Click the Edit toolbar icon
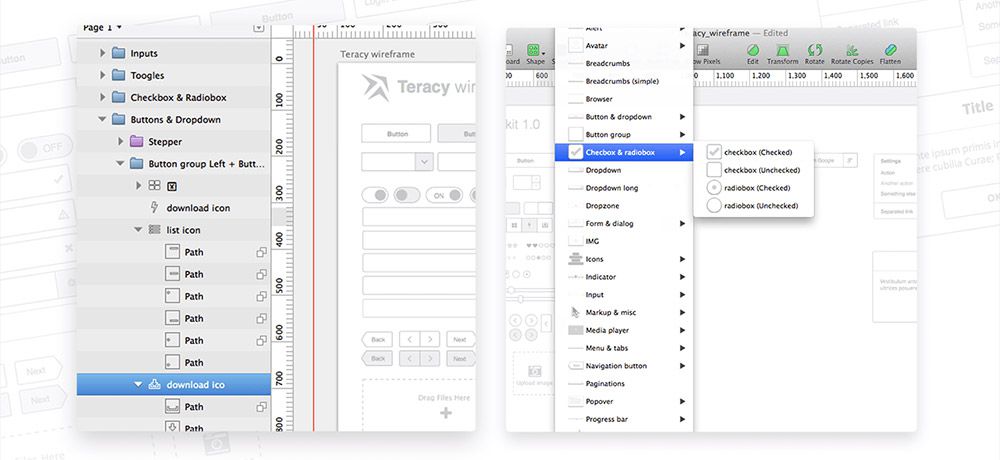This screenshot has width=1000, height=460. point(752,50)
